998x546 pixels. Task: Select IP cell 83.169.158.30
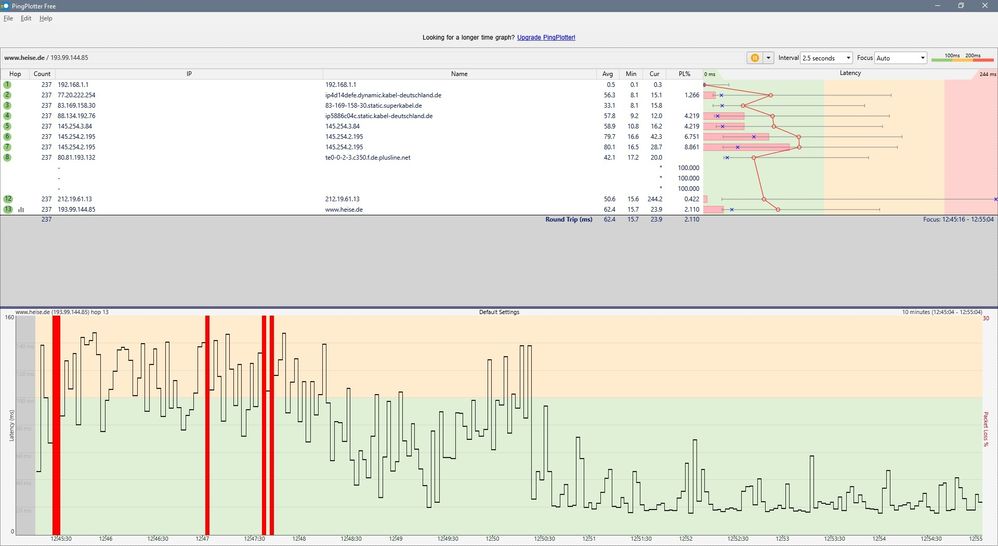[76, 106]
